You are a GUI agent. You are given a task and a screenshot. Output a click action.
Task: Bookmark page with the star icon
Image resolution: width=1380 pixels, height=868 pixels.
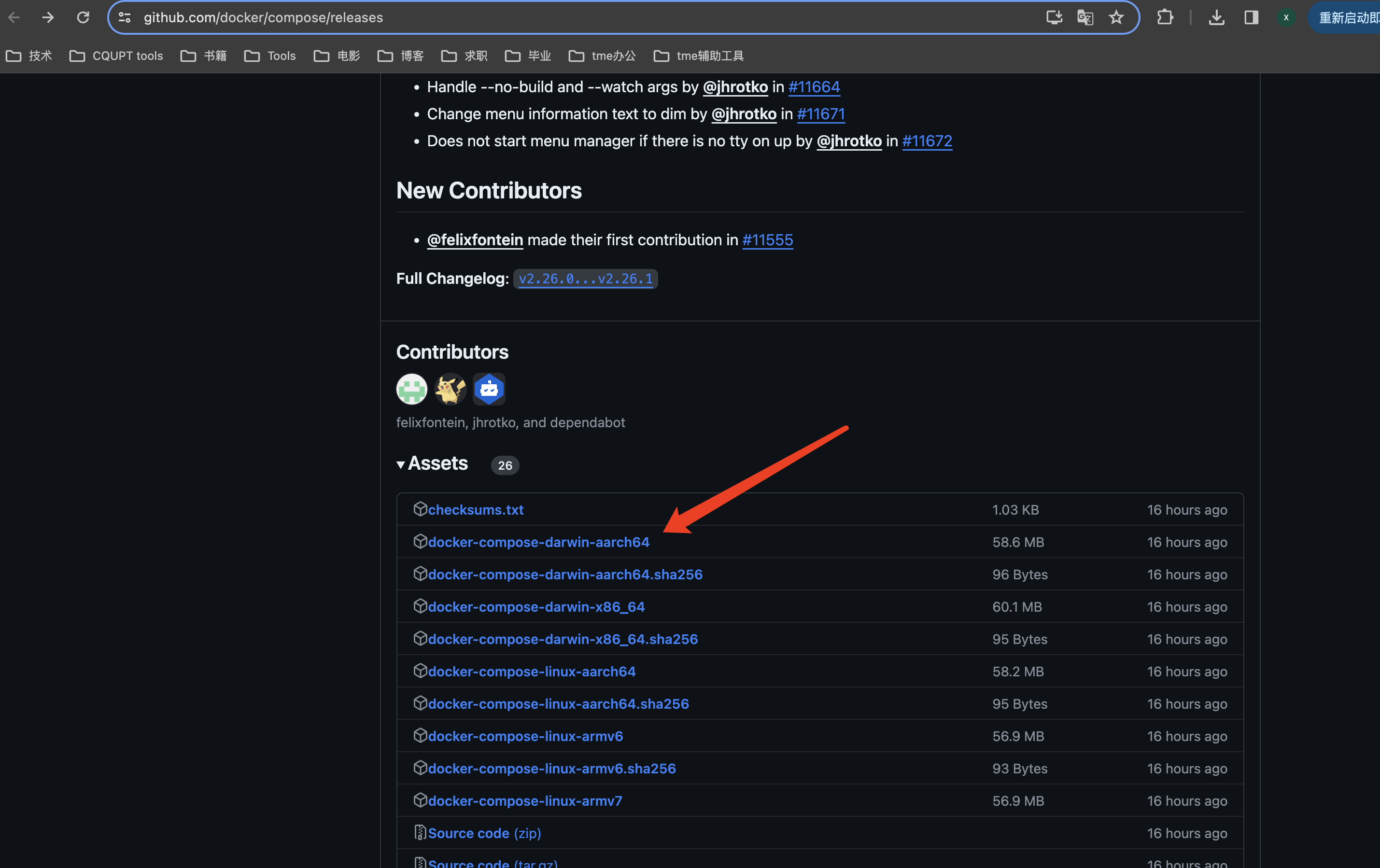click(1116, 17)
